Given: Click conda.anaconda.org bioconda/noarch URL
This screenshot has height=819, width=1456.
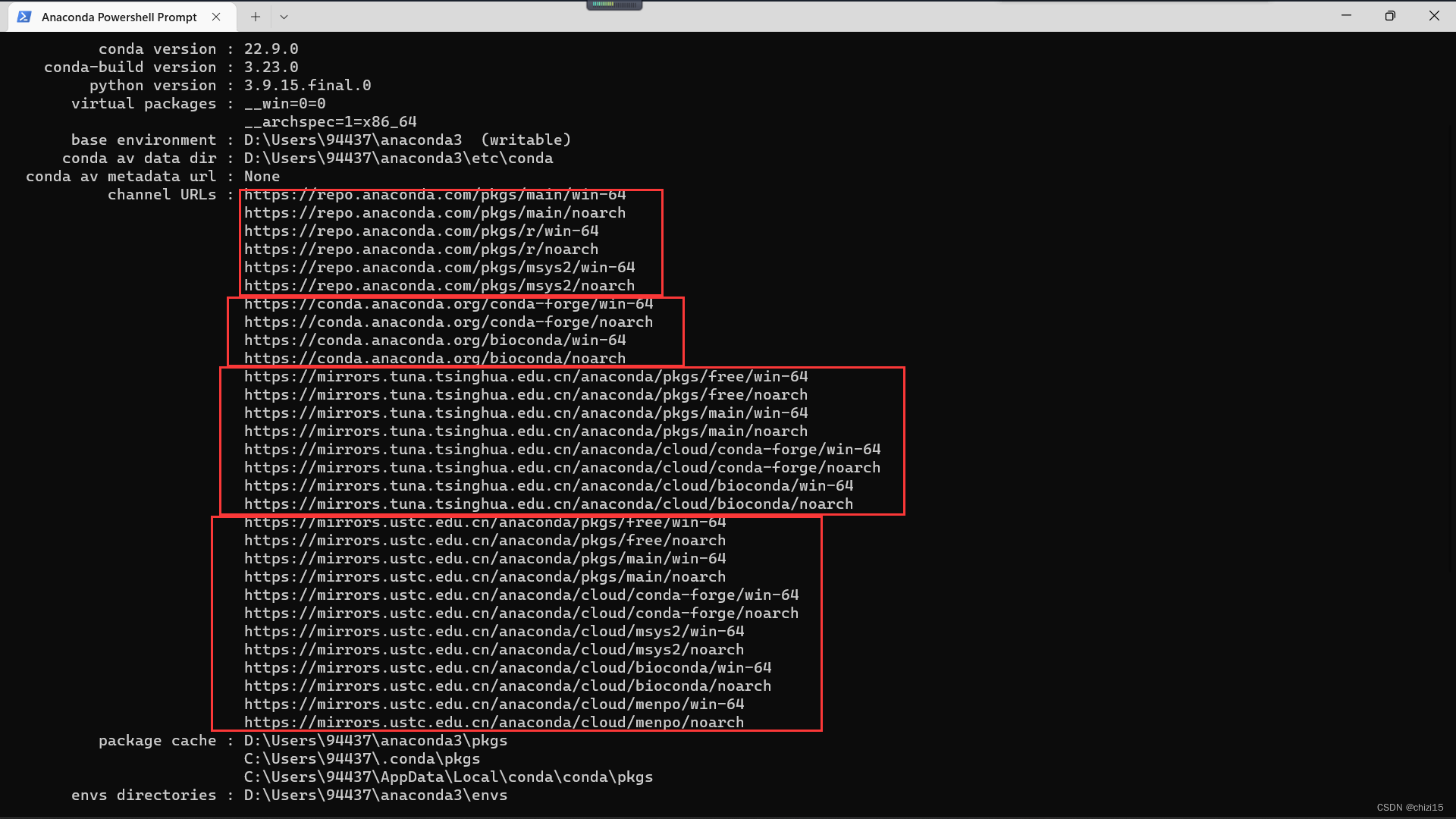Looking at the screenshot, I should pyautogui.click(x=435, y=359).
